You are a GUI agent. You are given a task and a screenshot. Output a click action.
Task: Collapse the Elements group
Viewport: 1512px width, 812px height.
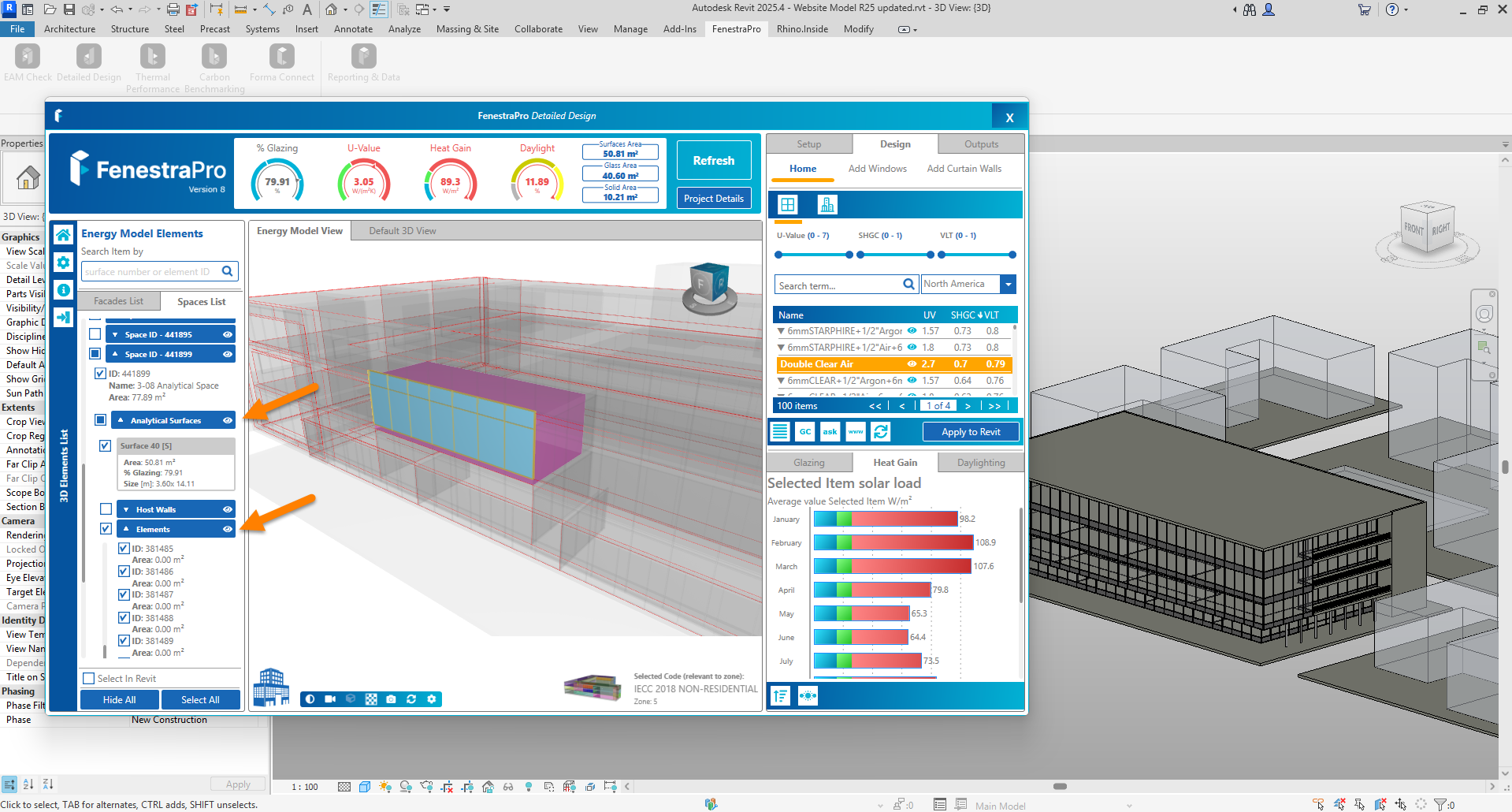click(x=126, y=529)
